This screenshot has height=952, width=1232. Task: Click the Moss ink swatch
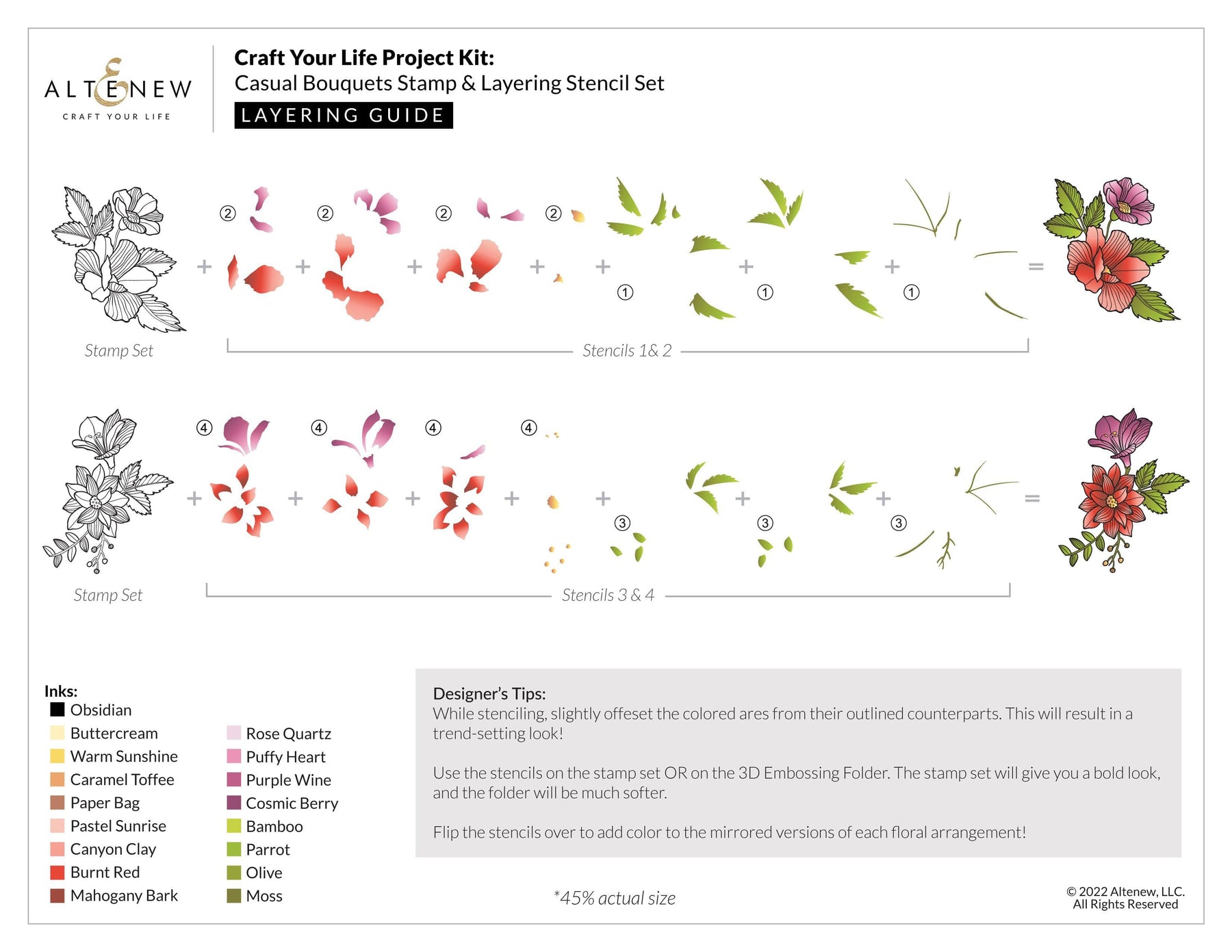(234, 896)
